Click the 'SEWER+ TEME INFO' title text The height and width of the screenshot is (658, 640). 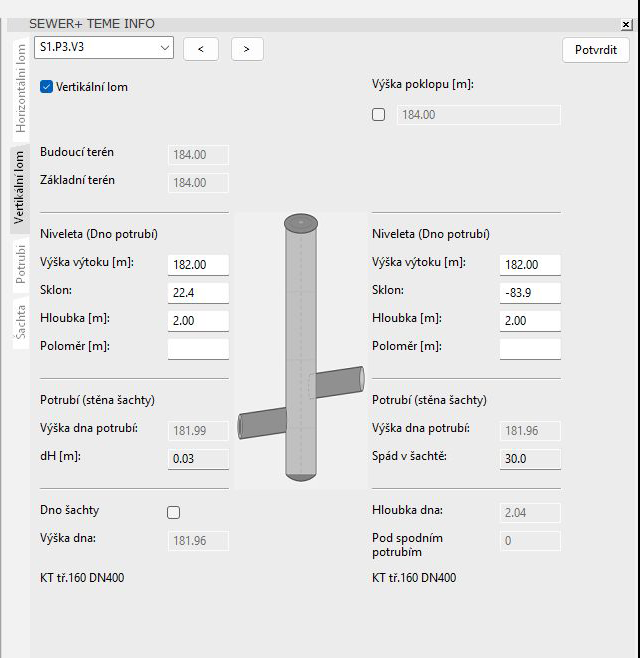[92, 24]
